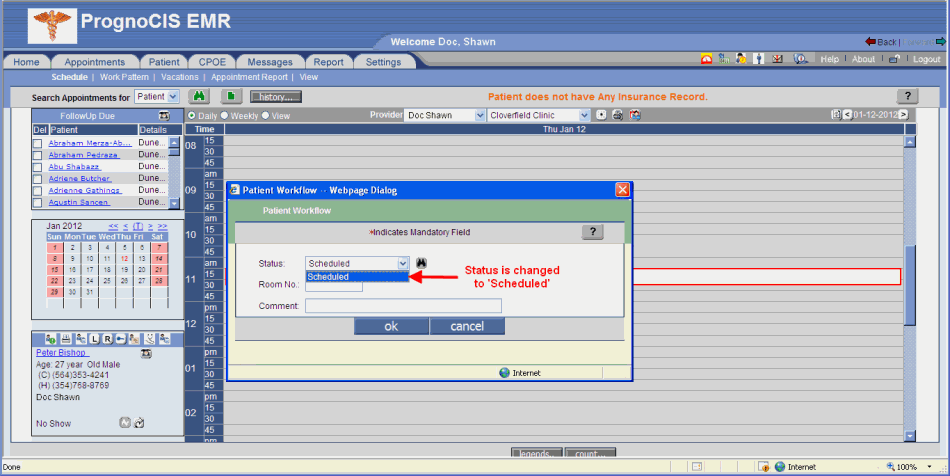Viewport: 950px width, 476px height.
Task: Click the search magnifier icon in top toolbar
Action: point(800,59)
